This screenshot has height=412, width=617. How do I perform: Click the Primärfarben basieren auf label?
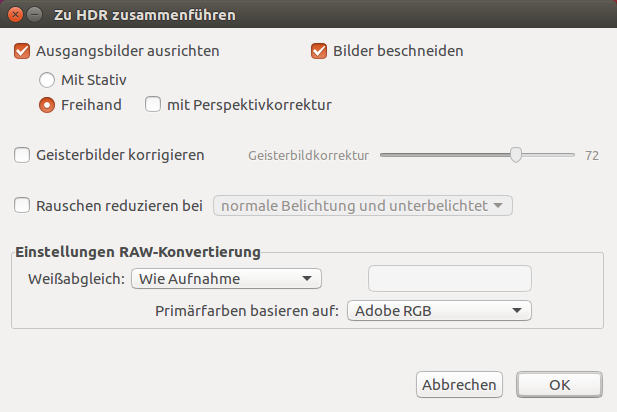247,311
